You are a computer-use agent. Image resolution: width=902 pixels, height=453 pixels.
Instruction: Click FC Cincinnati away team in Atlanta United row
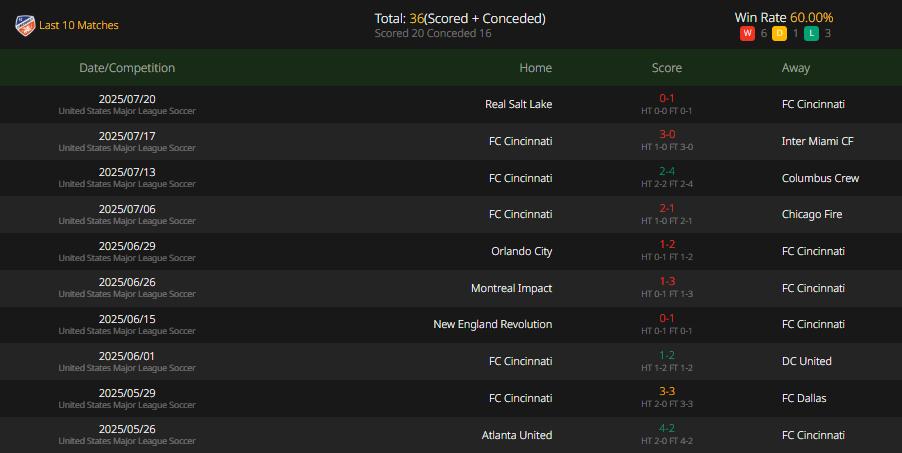tap(813, 435)
